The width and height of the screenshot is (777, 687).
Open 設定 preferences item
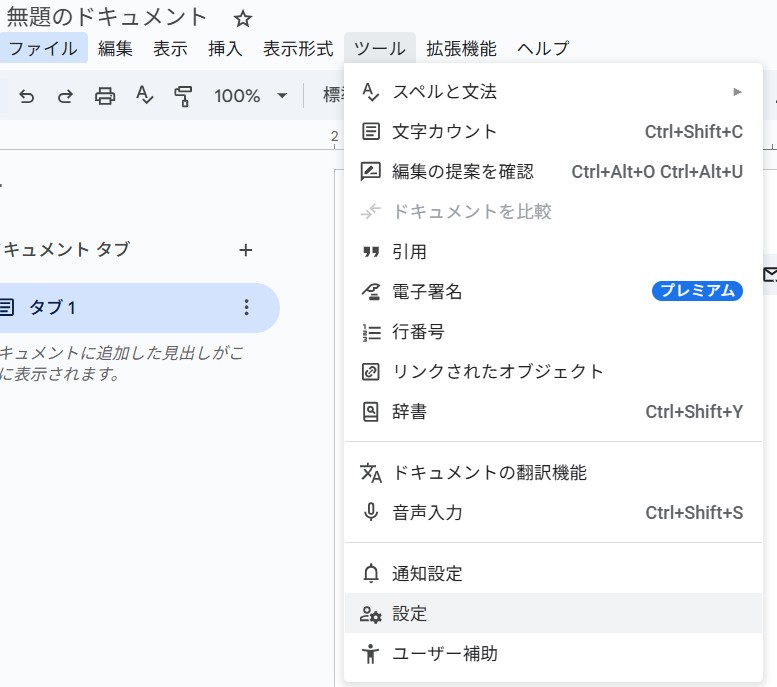553,613
